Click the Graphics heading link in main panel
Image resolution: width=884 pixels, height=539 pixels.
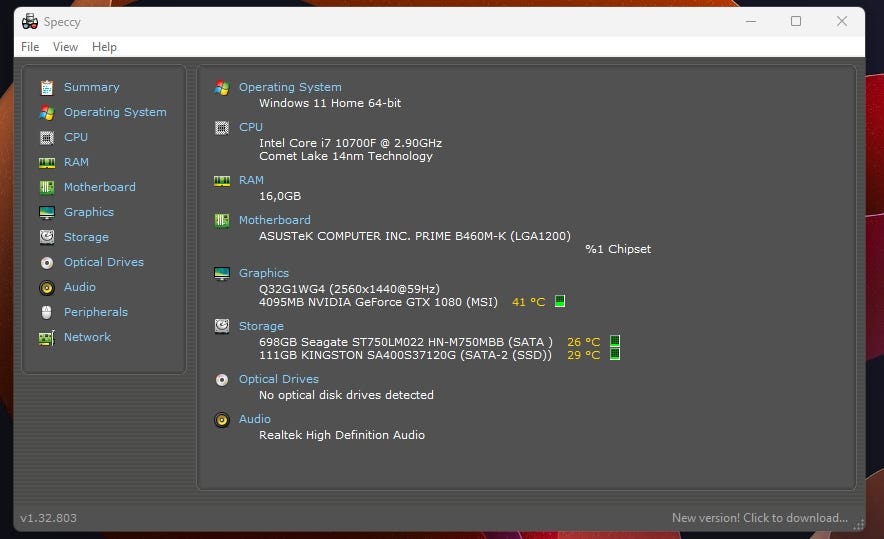264,273
